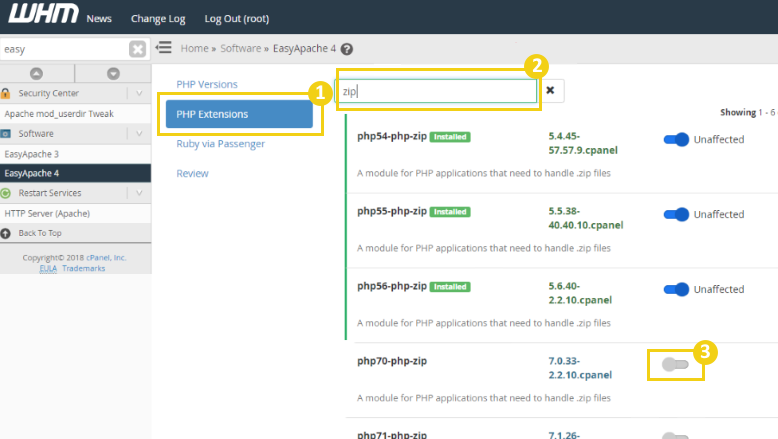Enable the php71-php-zip extension switch
Viewport: 778px width, 439px height.
[x=675, y=436]
